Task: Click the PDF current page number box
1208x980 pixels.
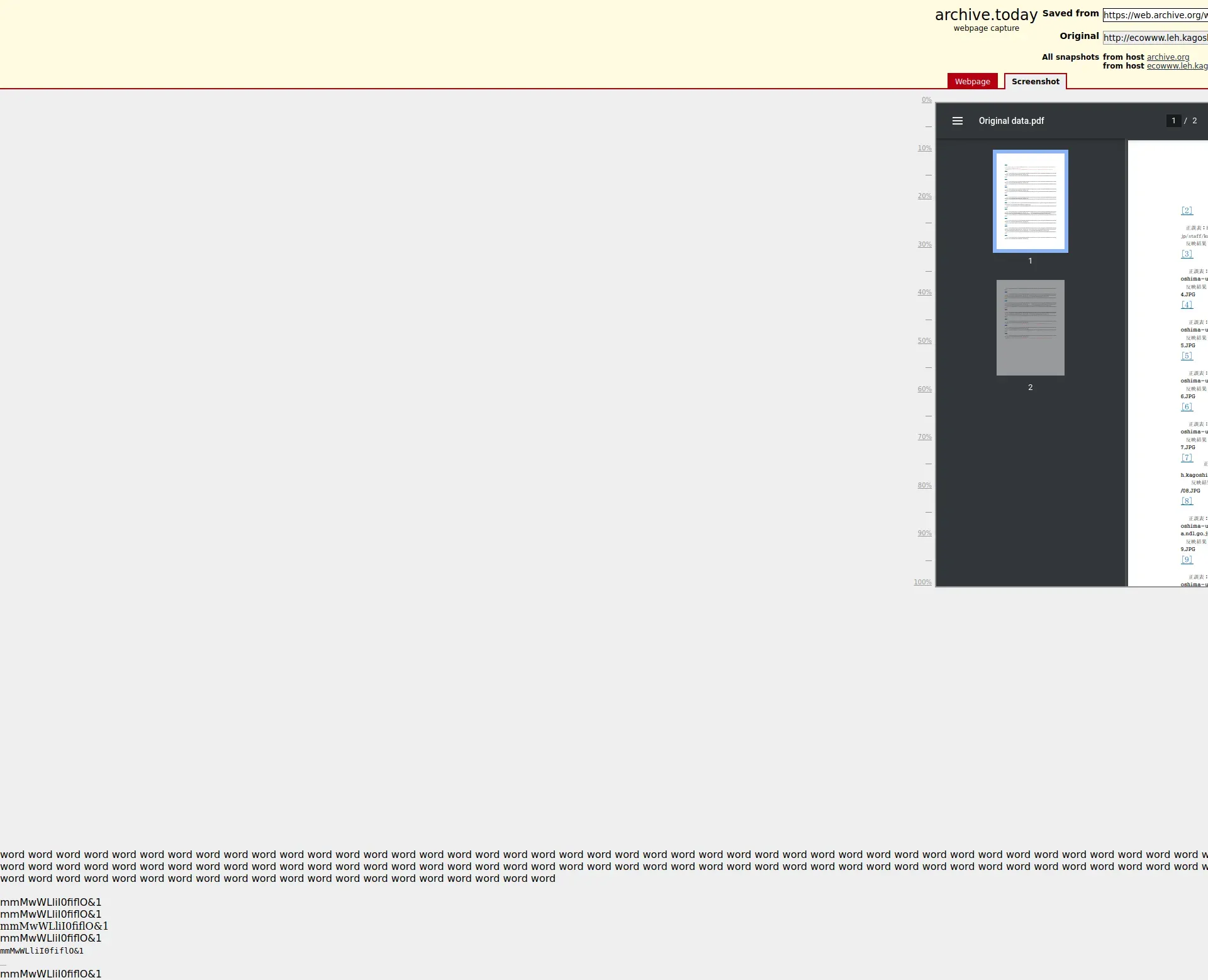Action: click(1173, 121)
